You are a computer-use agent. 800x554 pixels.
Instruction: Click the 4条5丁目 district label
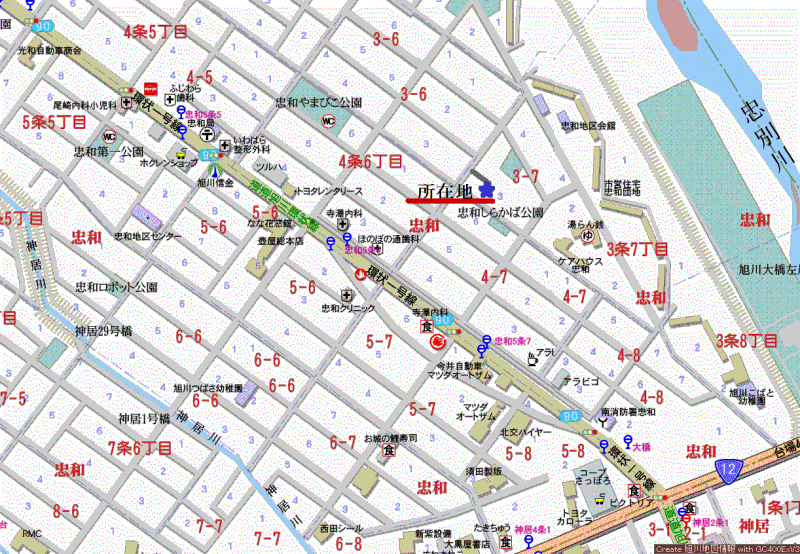click(156, 32)
